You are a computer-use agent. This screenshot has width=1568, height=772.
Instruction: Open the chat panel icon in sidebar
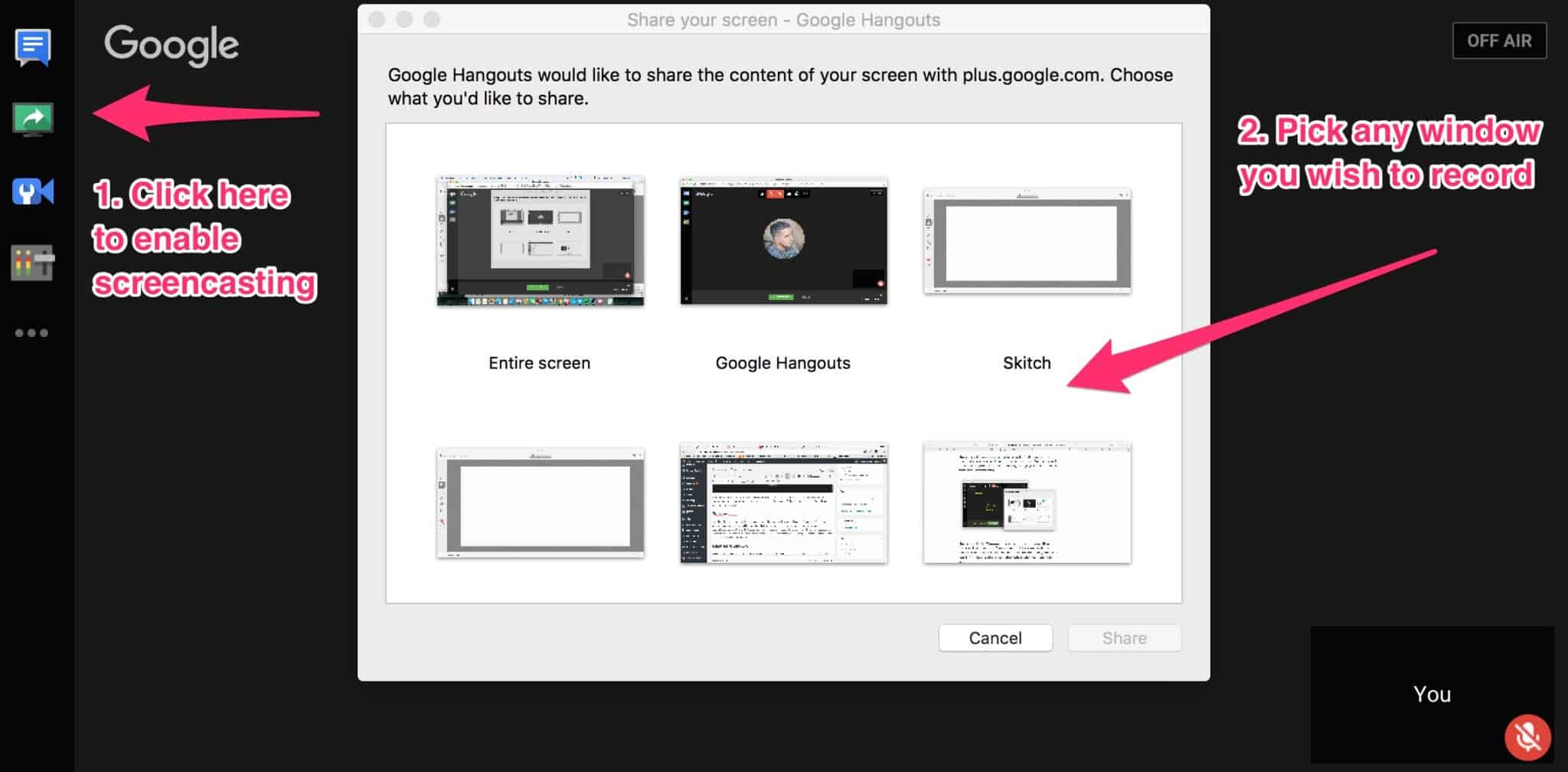[x=33, y=47]
